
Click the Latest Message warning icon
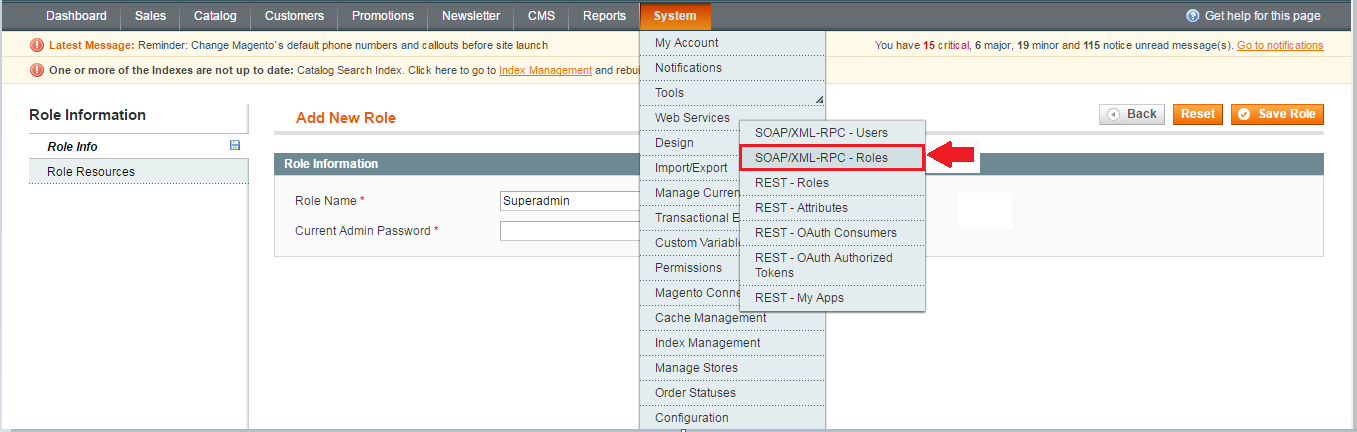tap(37, 45)
